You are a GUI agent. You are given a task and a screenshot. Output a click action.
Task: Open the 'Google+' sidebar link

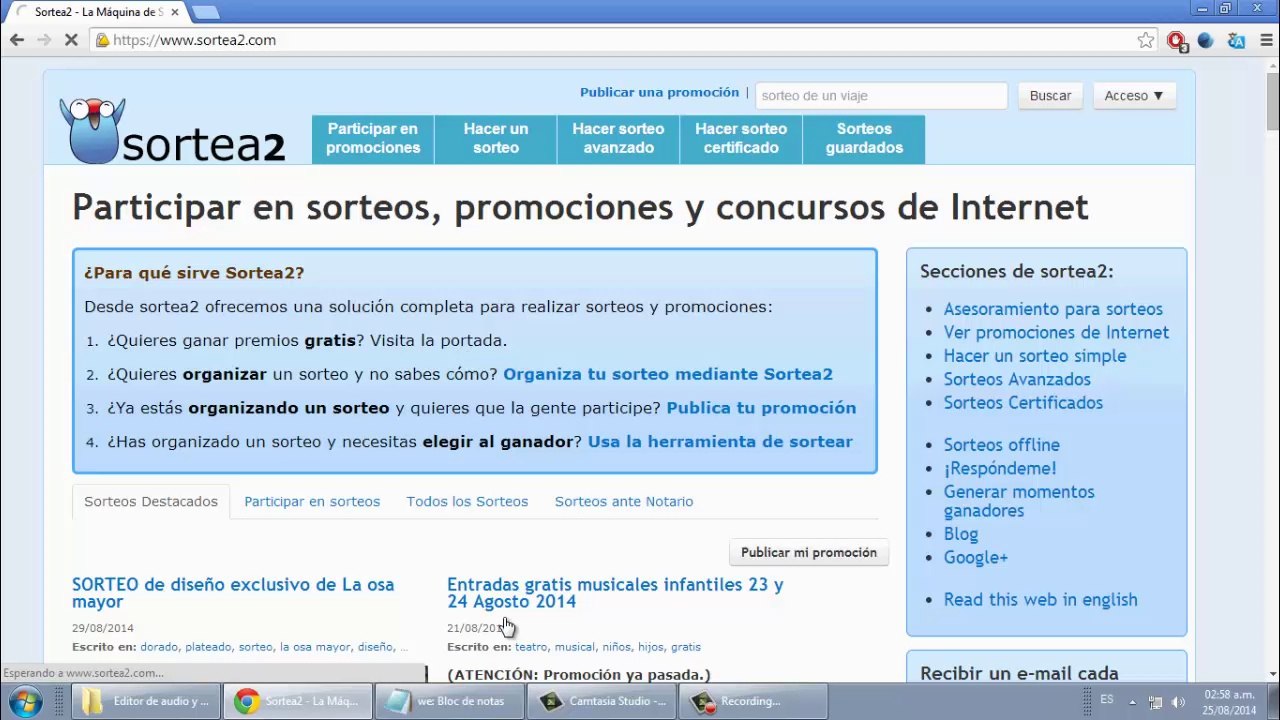(x=976, y=558)
